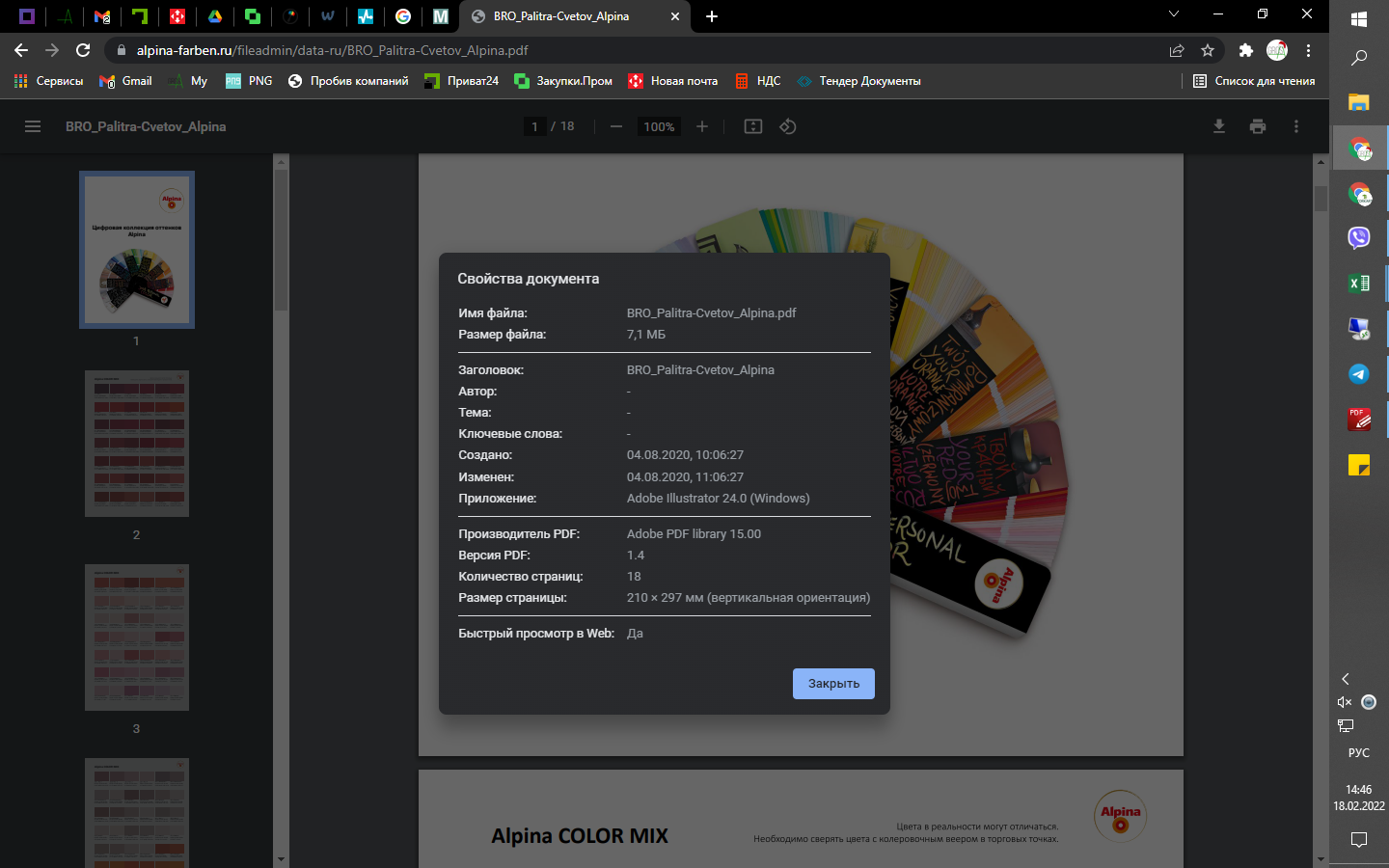The image size is (1389, 868).
Task: Open the Gmail bookmark
Action: (x=125, y=81)
